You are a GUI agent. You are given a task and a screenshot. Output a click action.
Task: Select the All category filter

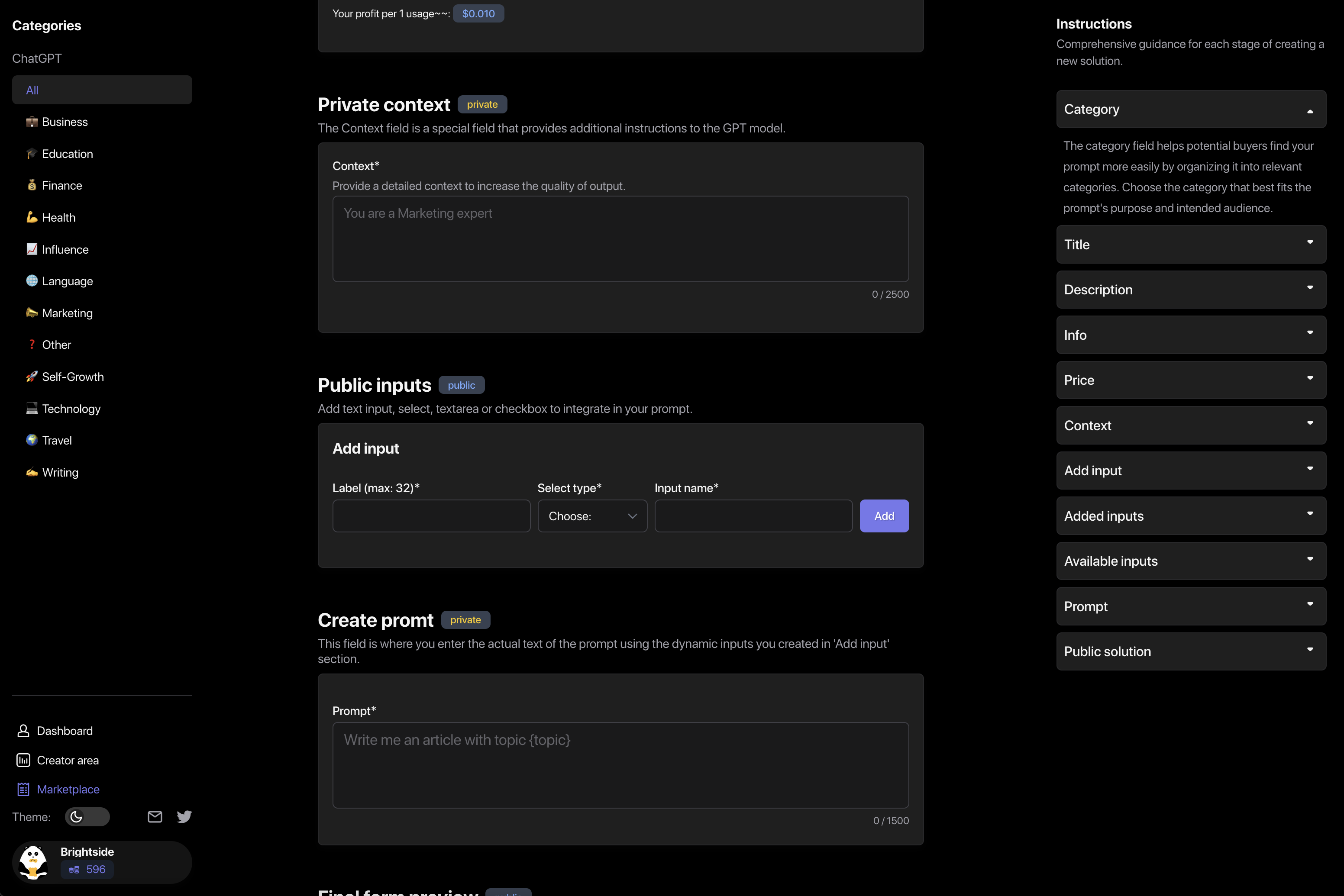point(102,90)
